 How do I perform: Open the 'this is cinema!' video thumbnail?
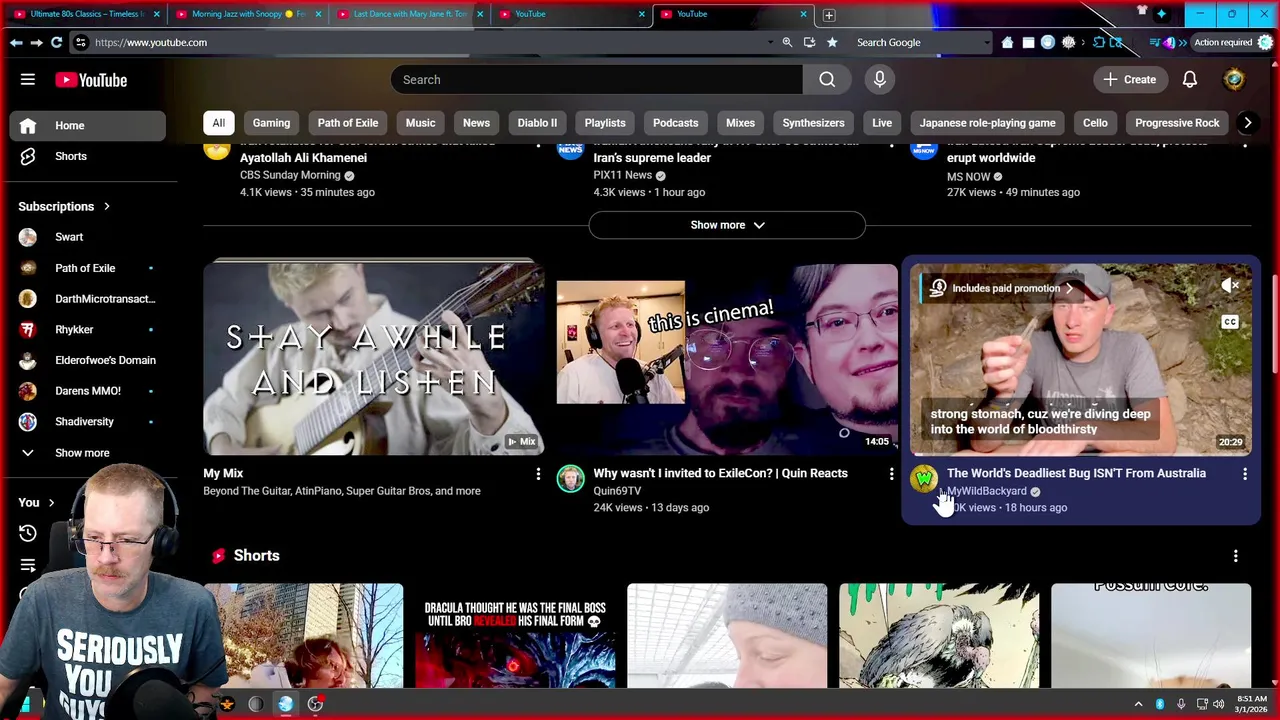point(727,360)
